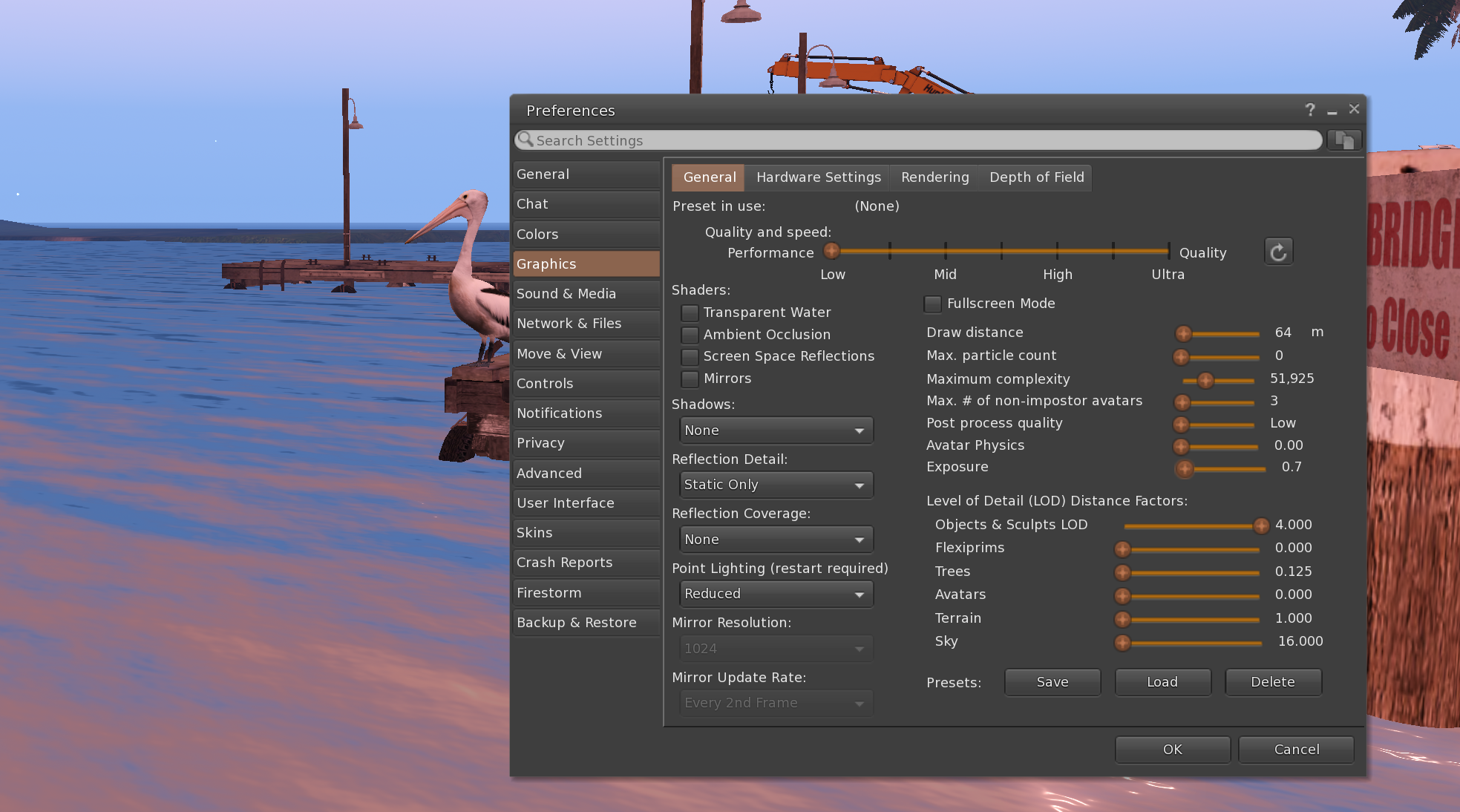Click the Search Settings field

918,140
